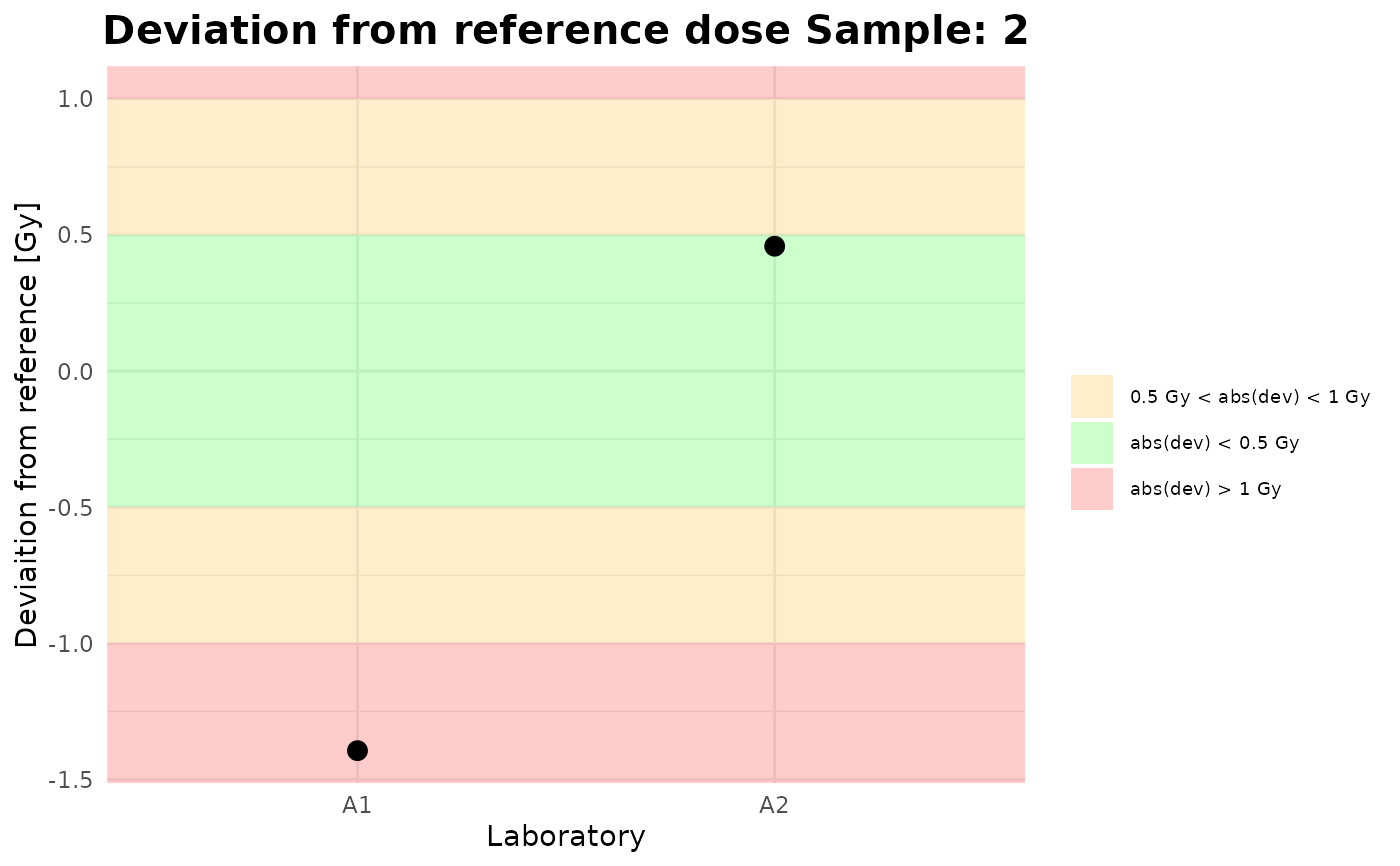Viewport: 1400px width, 866px height.
Task: Click the orange legend swatch
Action: (x=1091, y=396)
